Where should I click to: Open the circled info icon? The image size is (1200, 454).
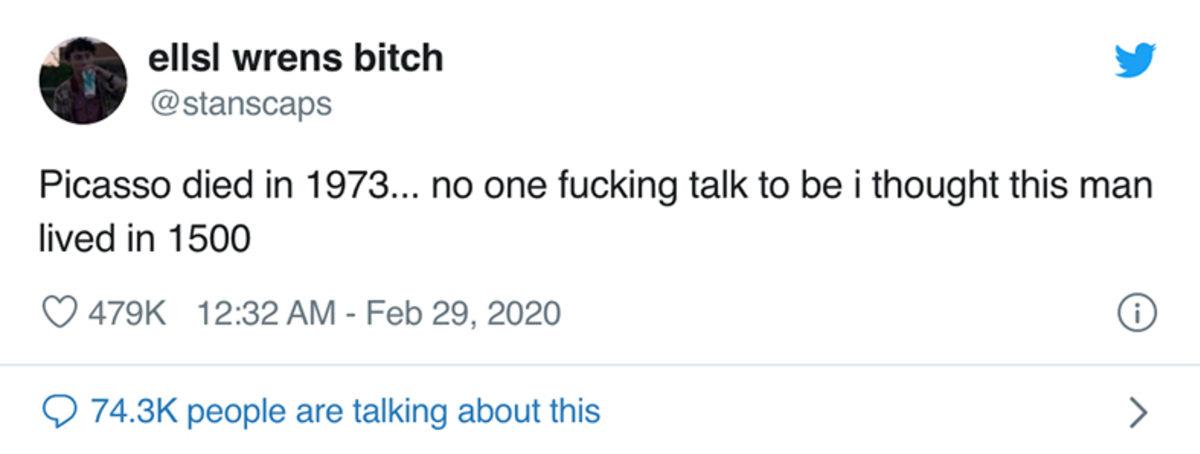click(1137, 314)
